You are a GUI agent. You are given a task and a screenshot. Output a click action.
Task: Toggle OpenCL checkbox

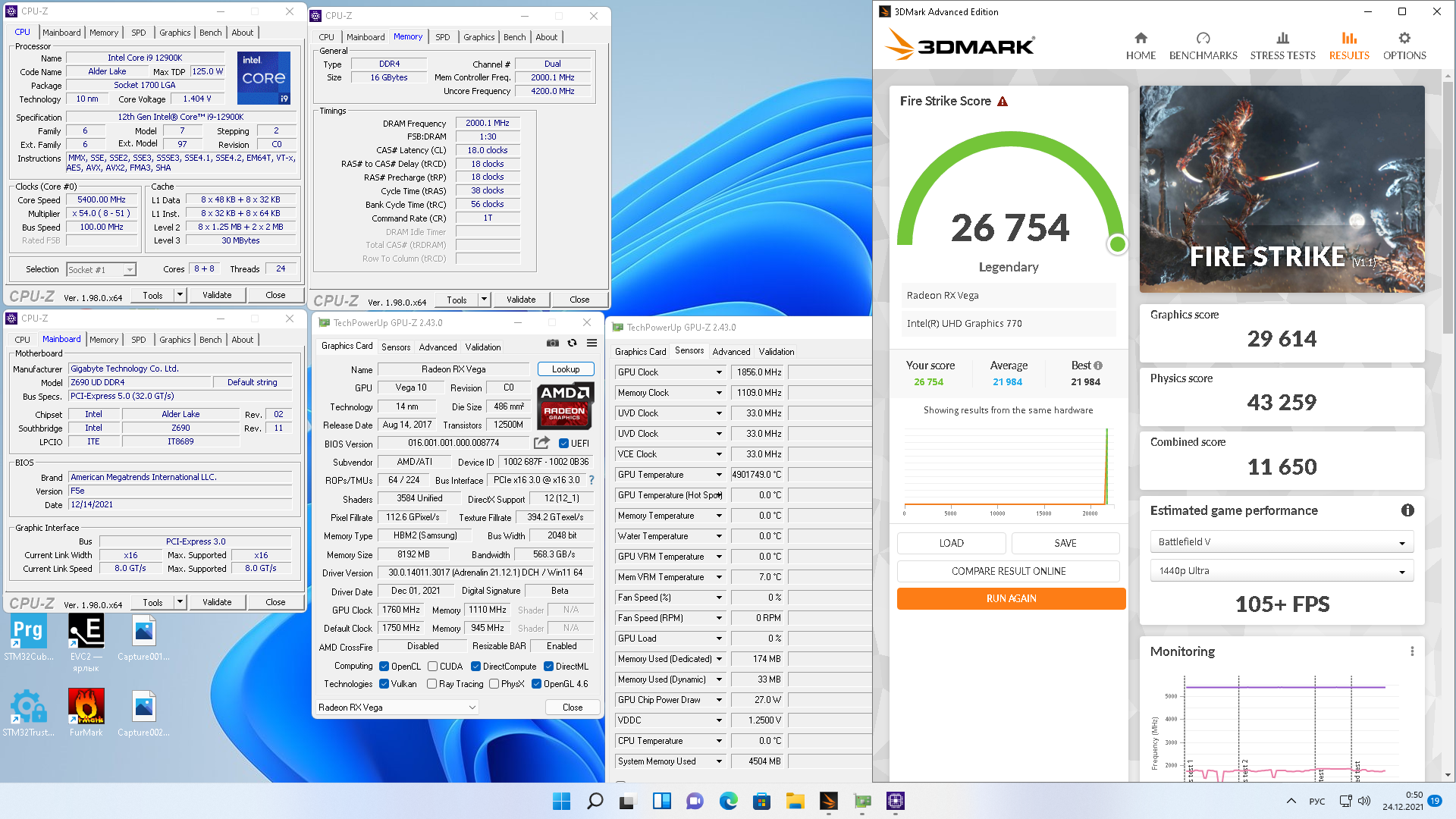click(384, 667)
